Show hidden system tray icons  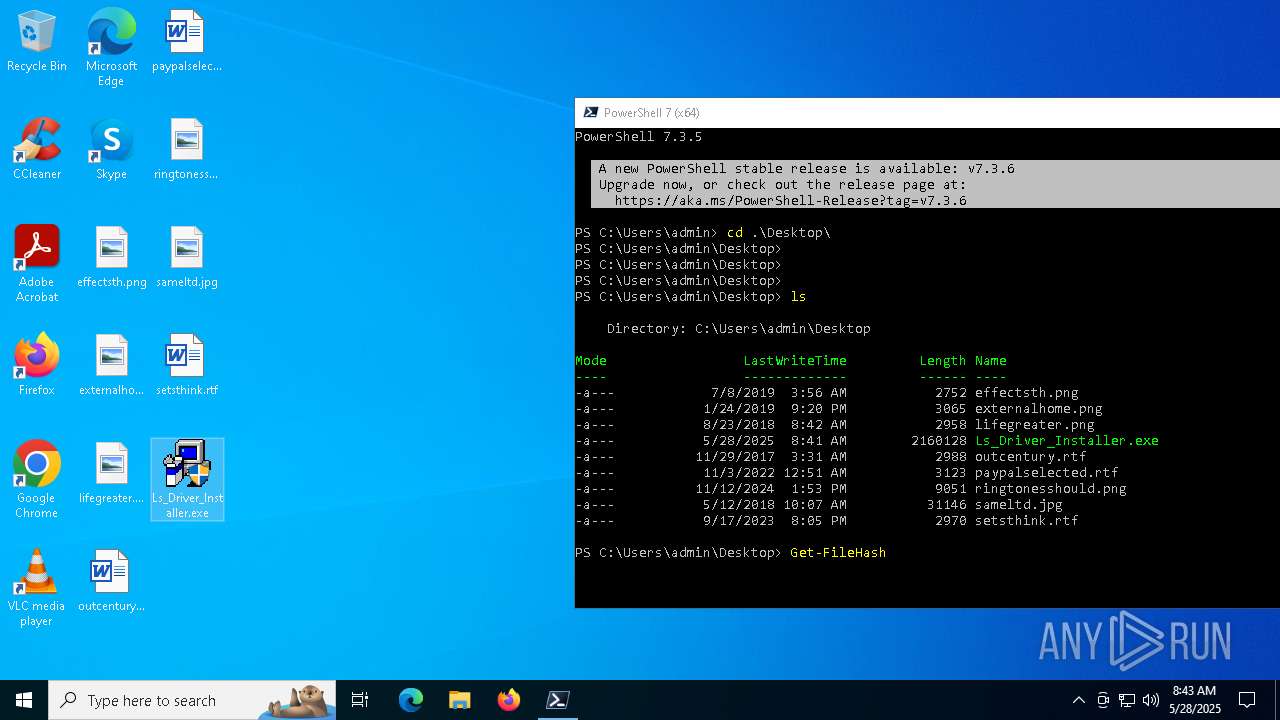(1078, 700)
